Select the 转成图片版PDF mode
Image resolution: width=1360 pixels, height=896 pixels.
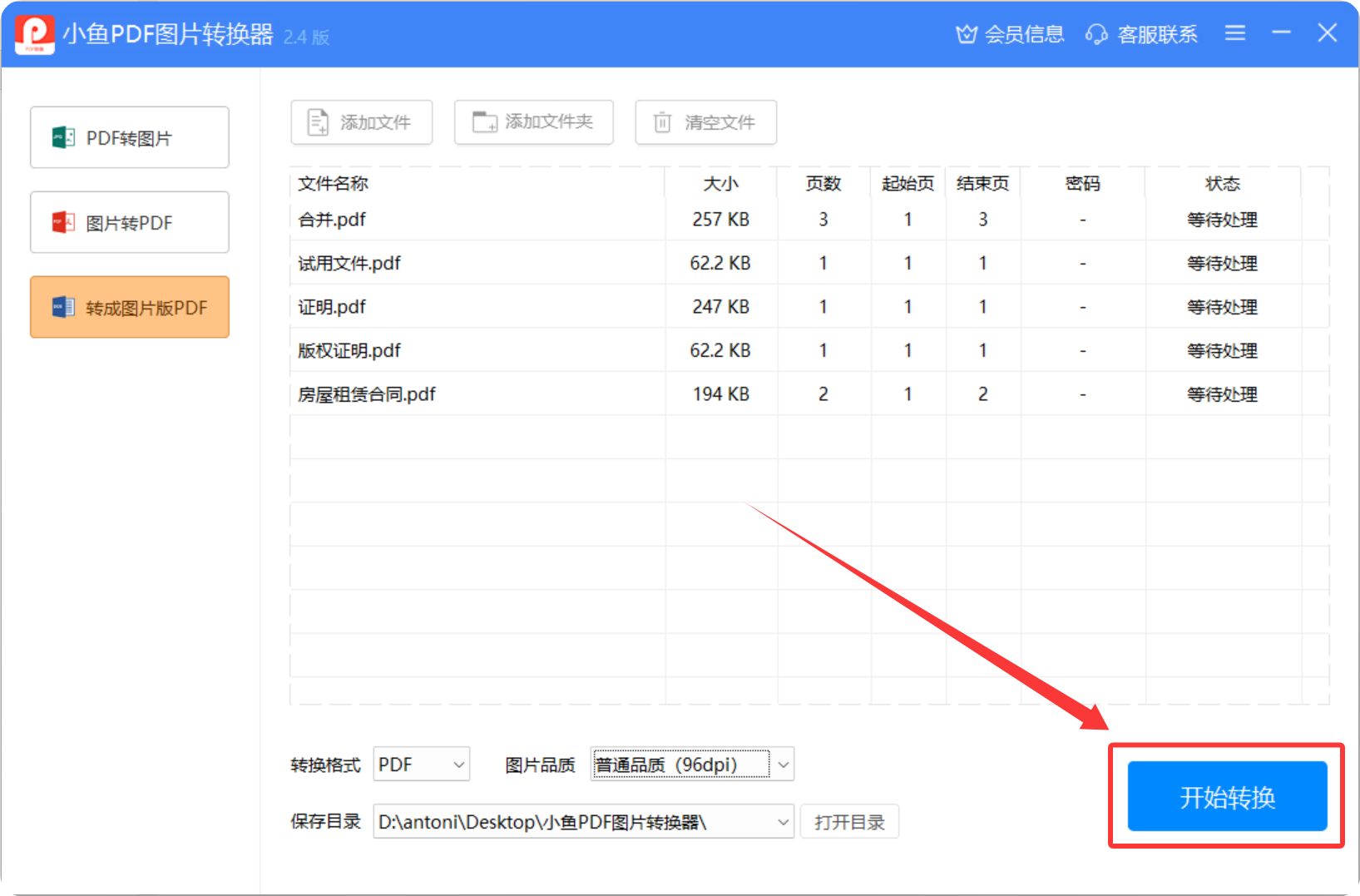(129, 307)
